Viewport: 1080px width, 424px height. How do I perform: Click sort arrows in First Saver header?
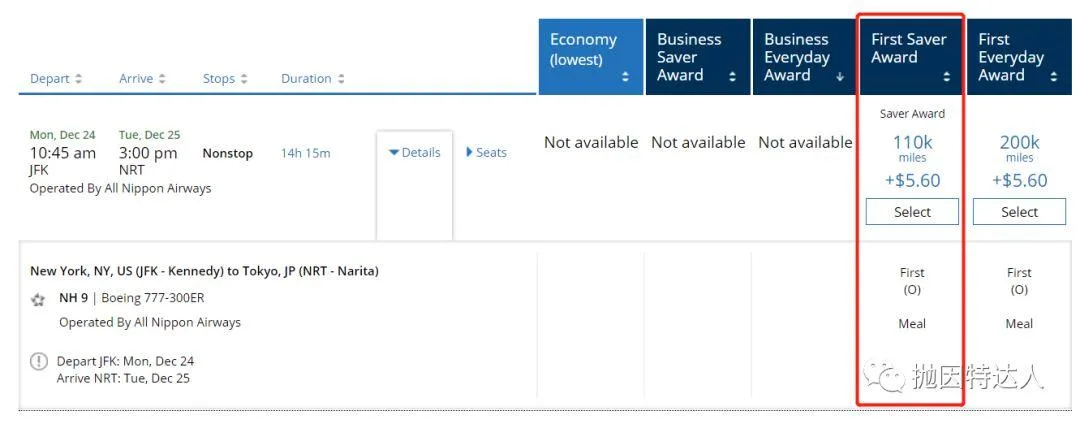(947, 77)
